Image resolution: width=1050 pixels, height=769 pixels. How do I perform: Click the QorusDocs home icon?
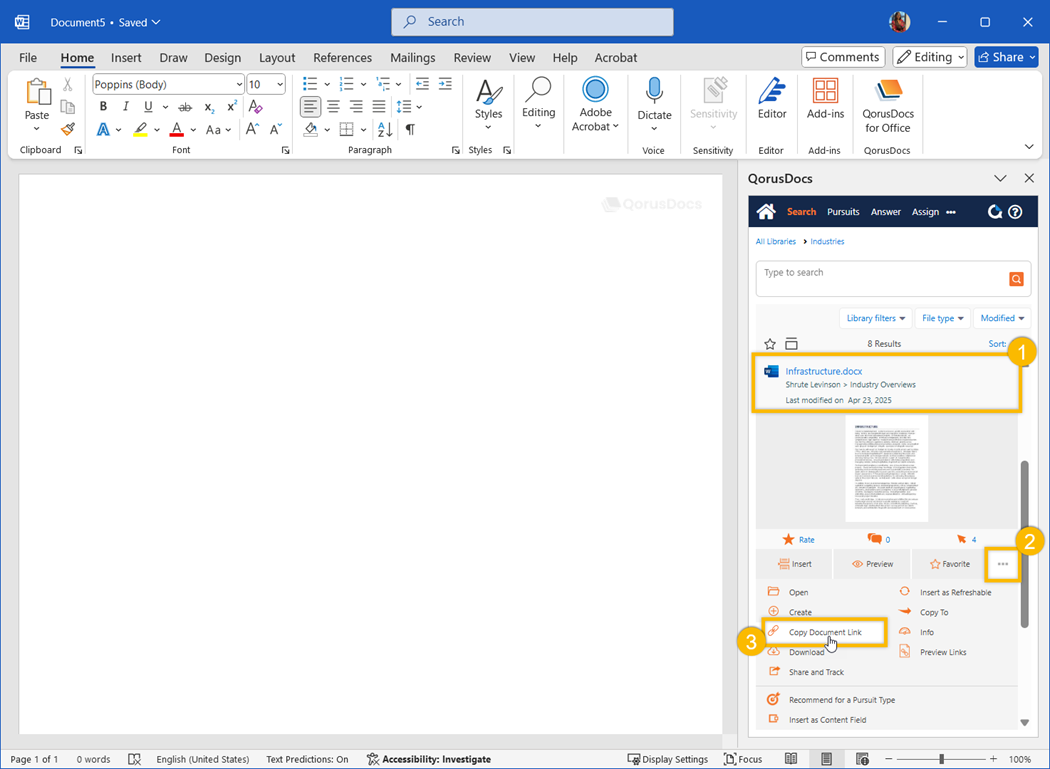tap(766, 212)
